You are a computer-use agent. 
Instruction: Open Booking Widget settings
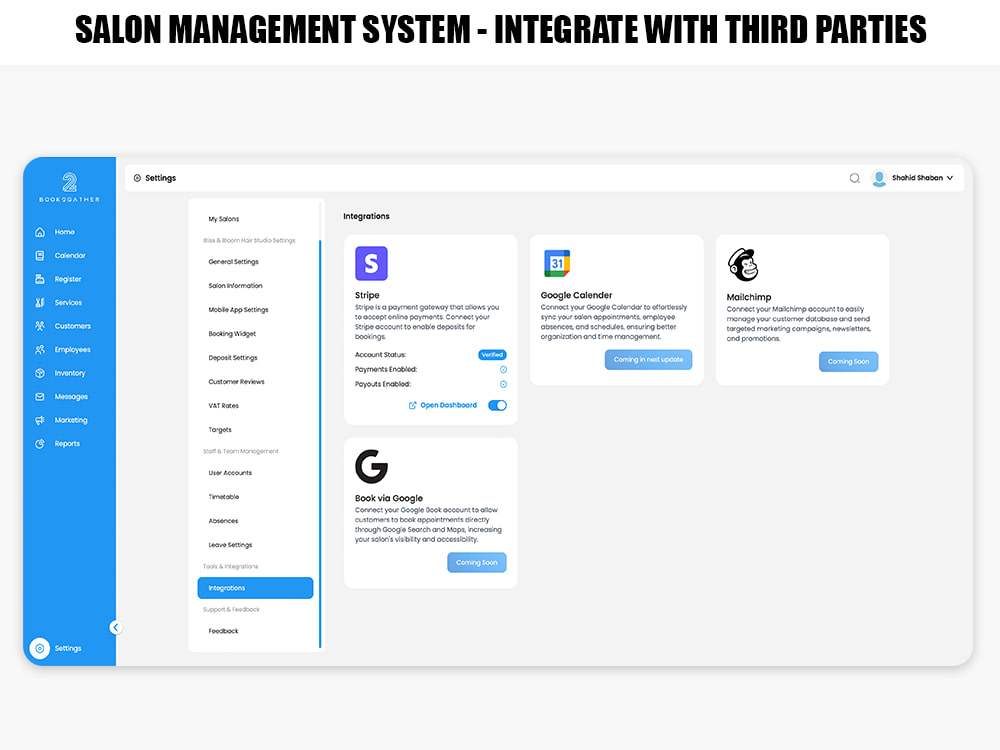pyautogui.click(x=232, y=334)
